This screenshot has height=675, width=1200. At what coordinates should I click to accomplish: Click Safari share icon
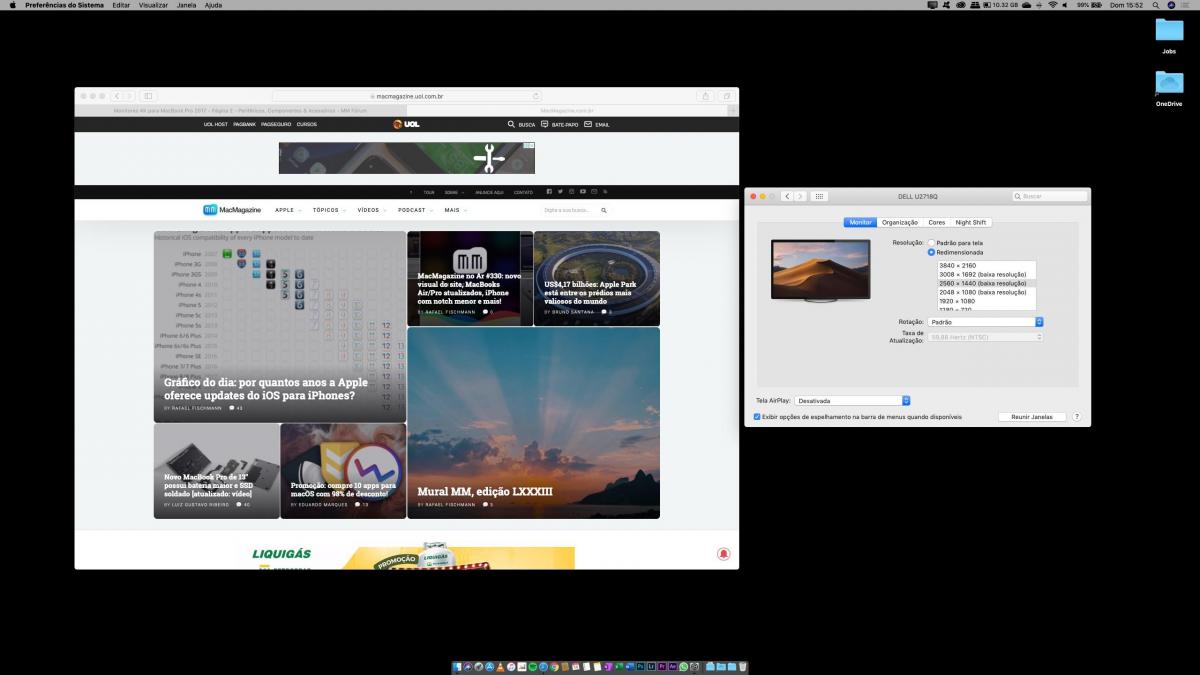[706, 96]
